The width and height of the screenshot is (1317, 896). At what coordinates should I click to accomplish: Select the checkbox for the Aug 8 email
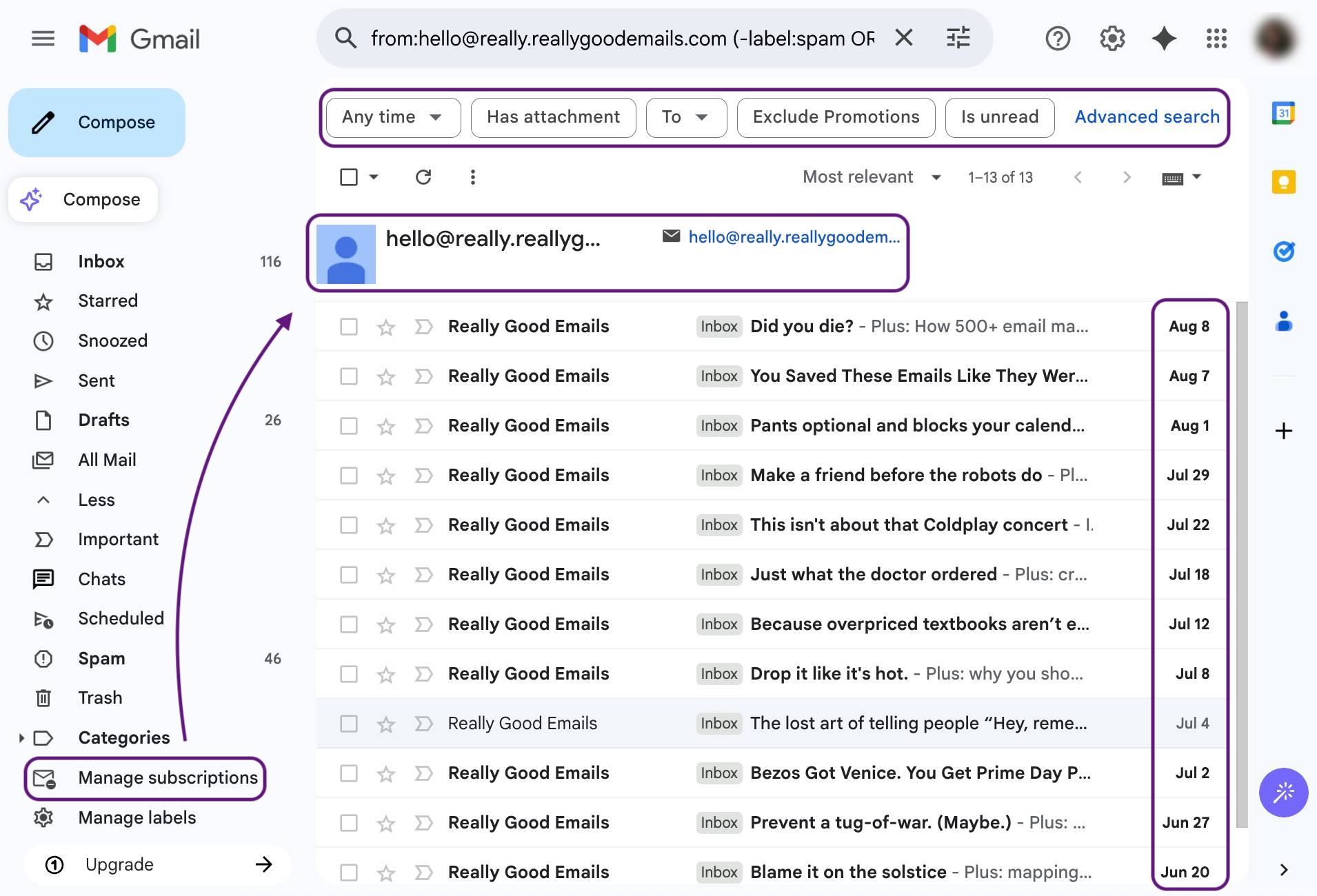(348, 327)
